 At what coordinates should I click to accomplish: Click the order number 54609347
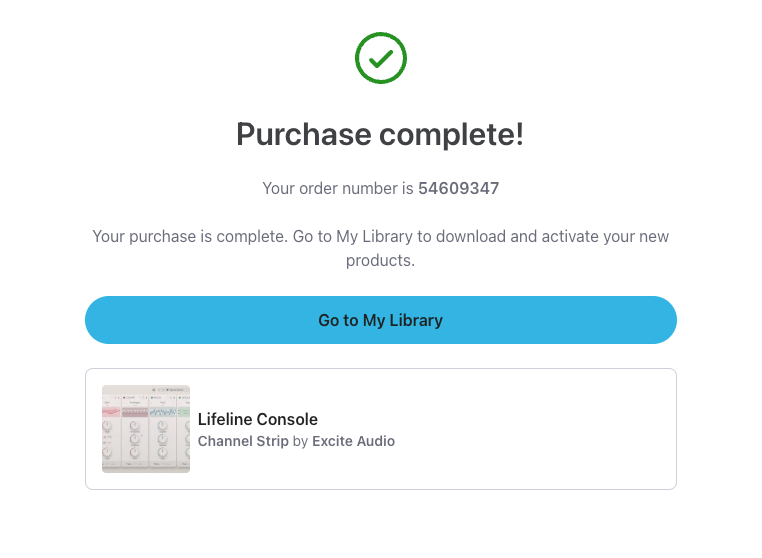(458, 188)
